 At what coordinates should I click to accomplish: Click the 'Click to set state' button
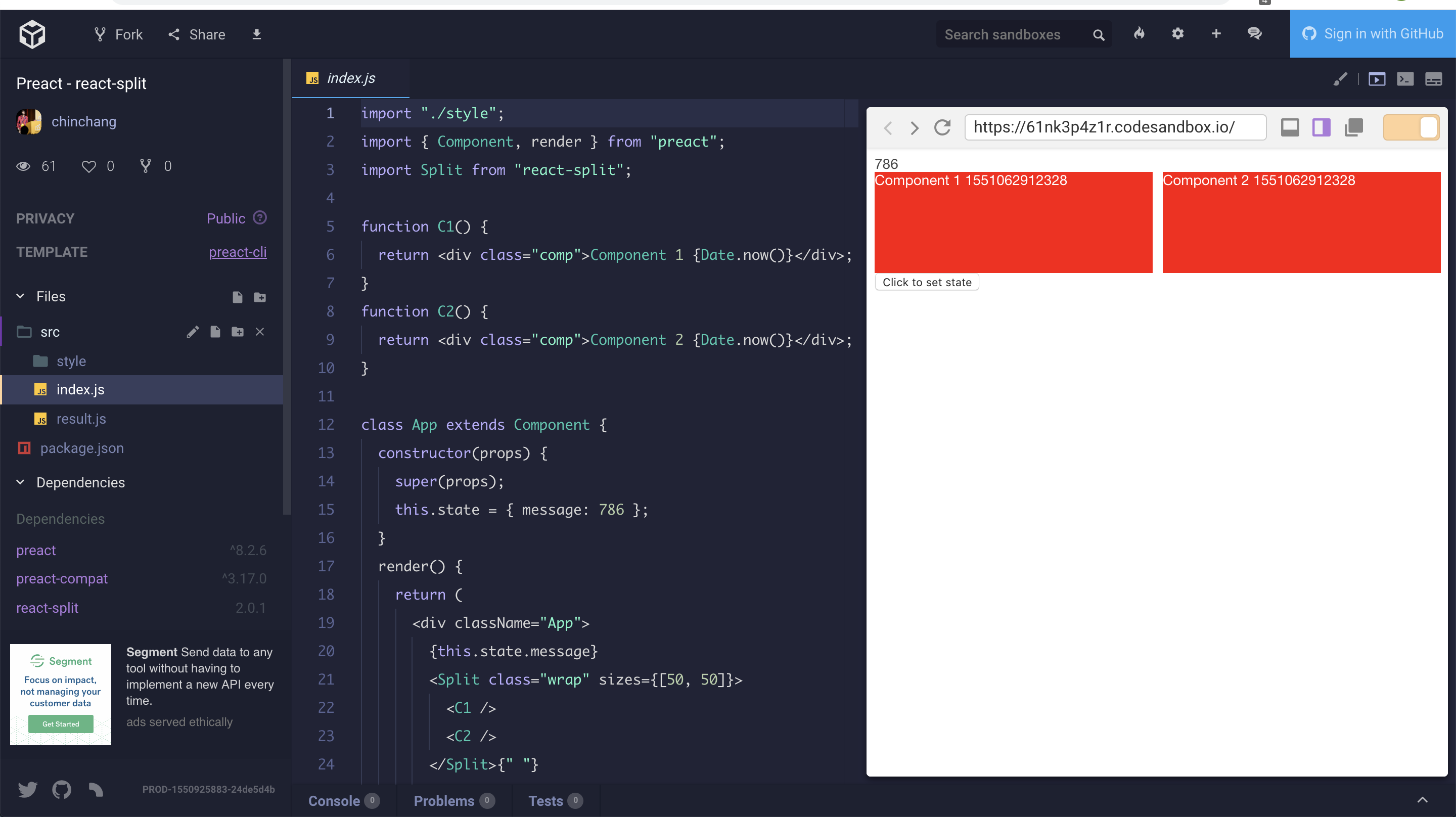[x=926, y=282]
